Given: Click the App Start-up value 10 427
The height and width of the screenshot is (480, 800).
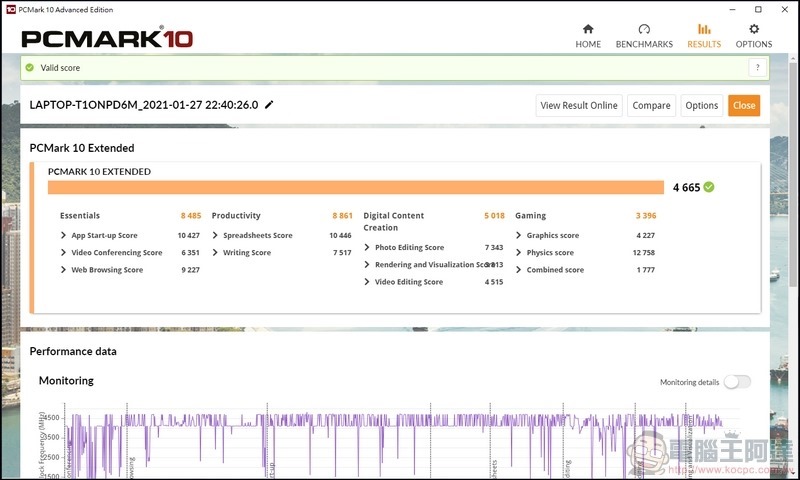Looking at the screenshot, I should tap(188, 235).
